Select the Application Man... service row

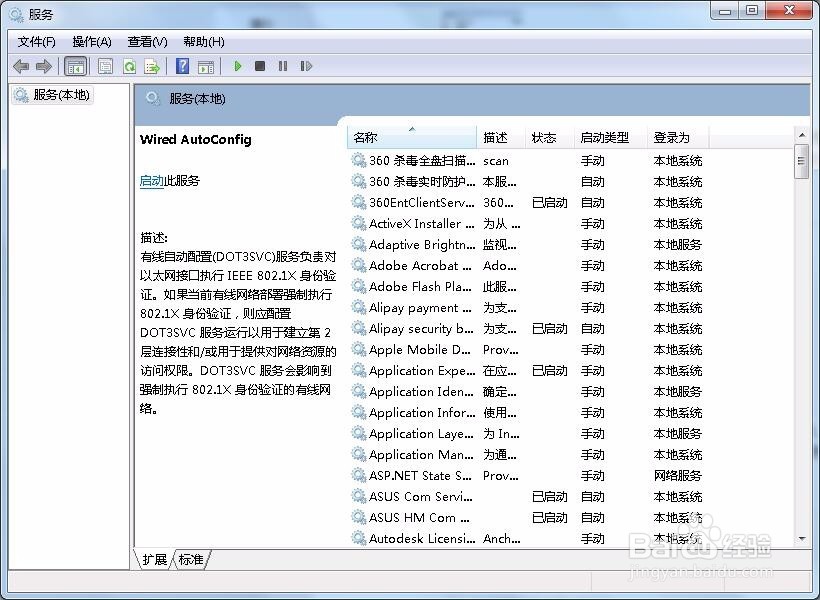[x=527, y=455]
